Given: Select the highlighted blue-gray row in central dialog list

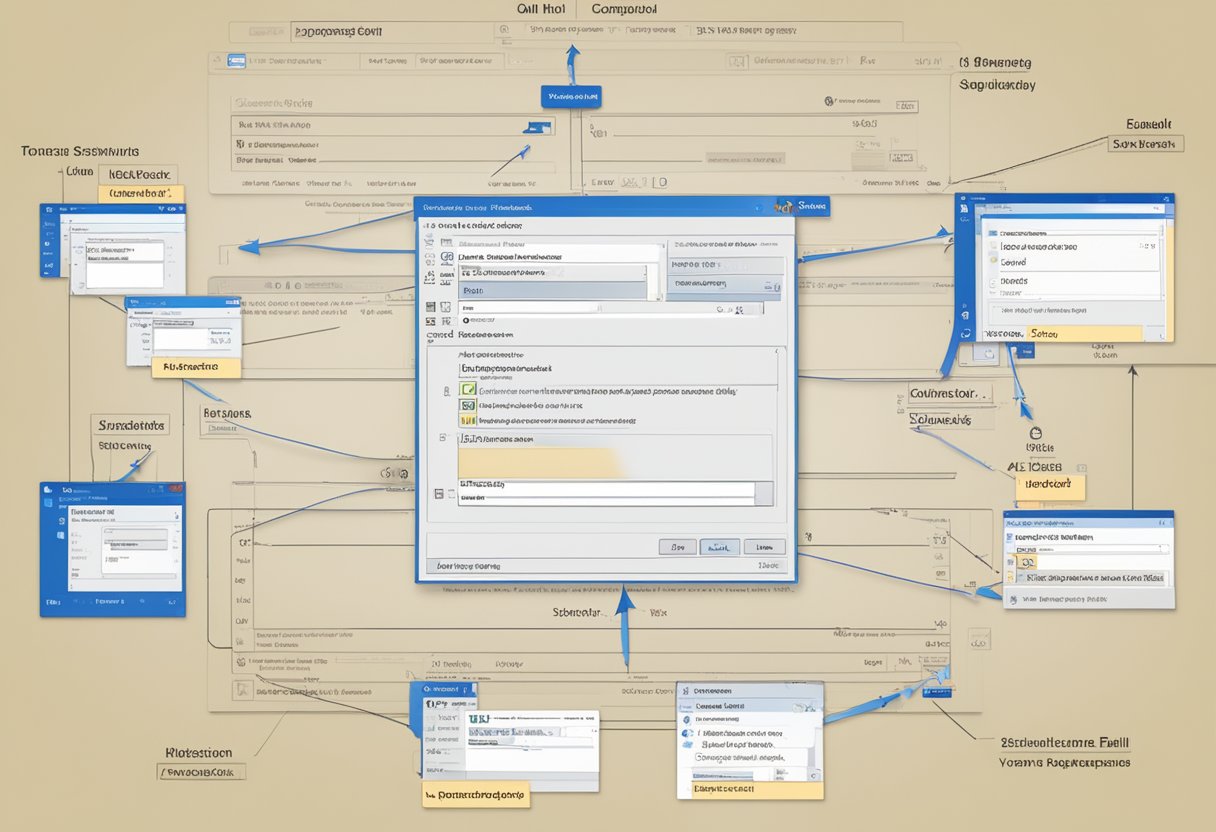Looking at the screenshot, I should pos(552,290).
